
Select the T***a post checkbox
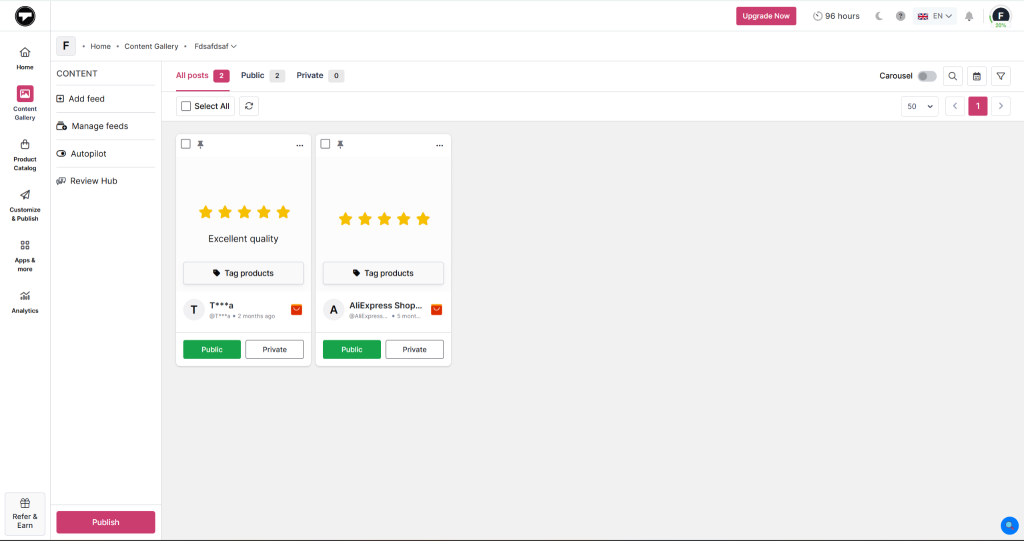186,144
